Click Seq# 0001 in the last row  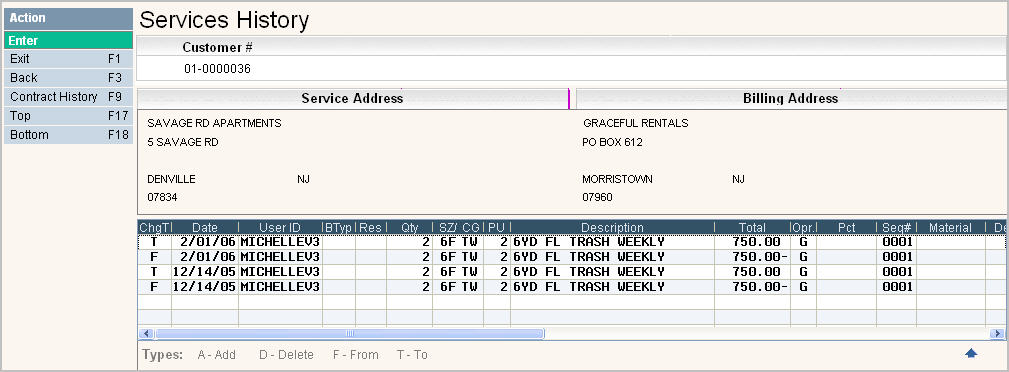[x=897, y=286]
